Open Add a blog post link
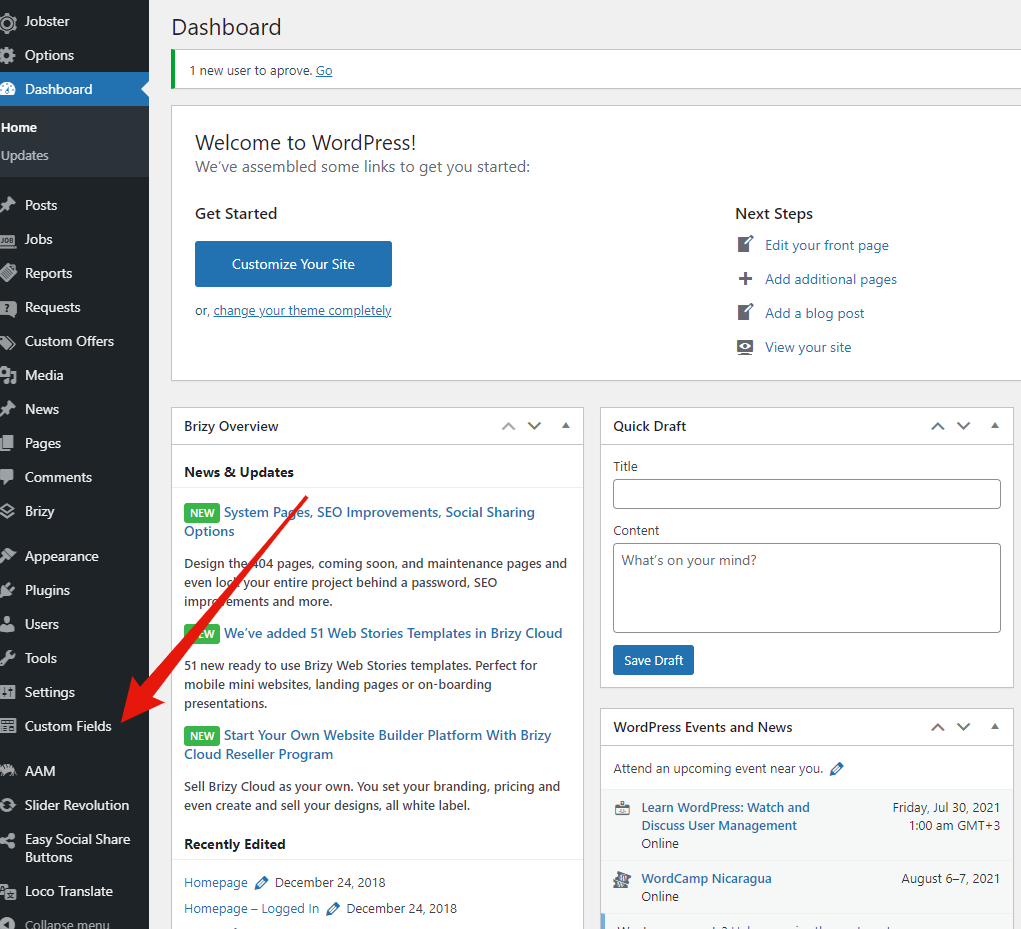Screen dimensions: 1021x929 [x=814, y=313]
